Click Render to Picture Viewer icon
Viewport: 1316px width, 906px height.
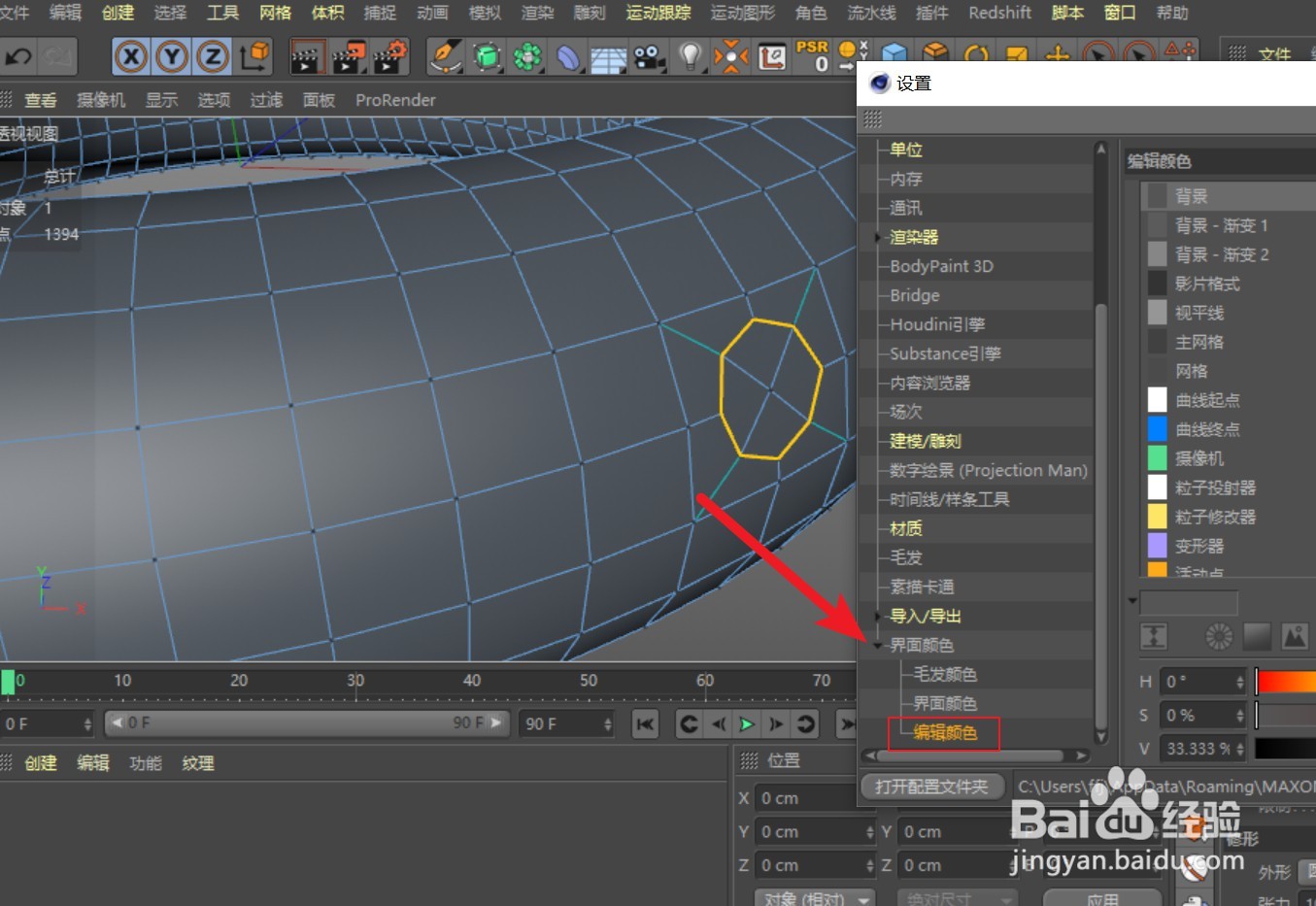tap(349, 58)
